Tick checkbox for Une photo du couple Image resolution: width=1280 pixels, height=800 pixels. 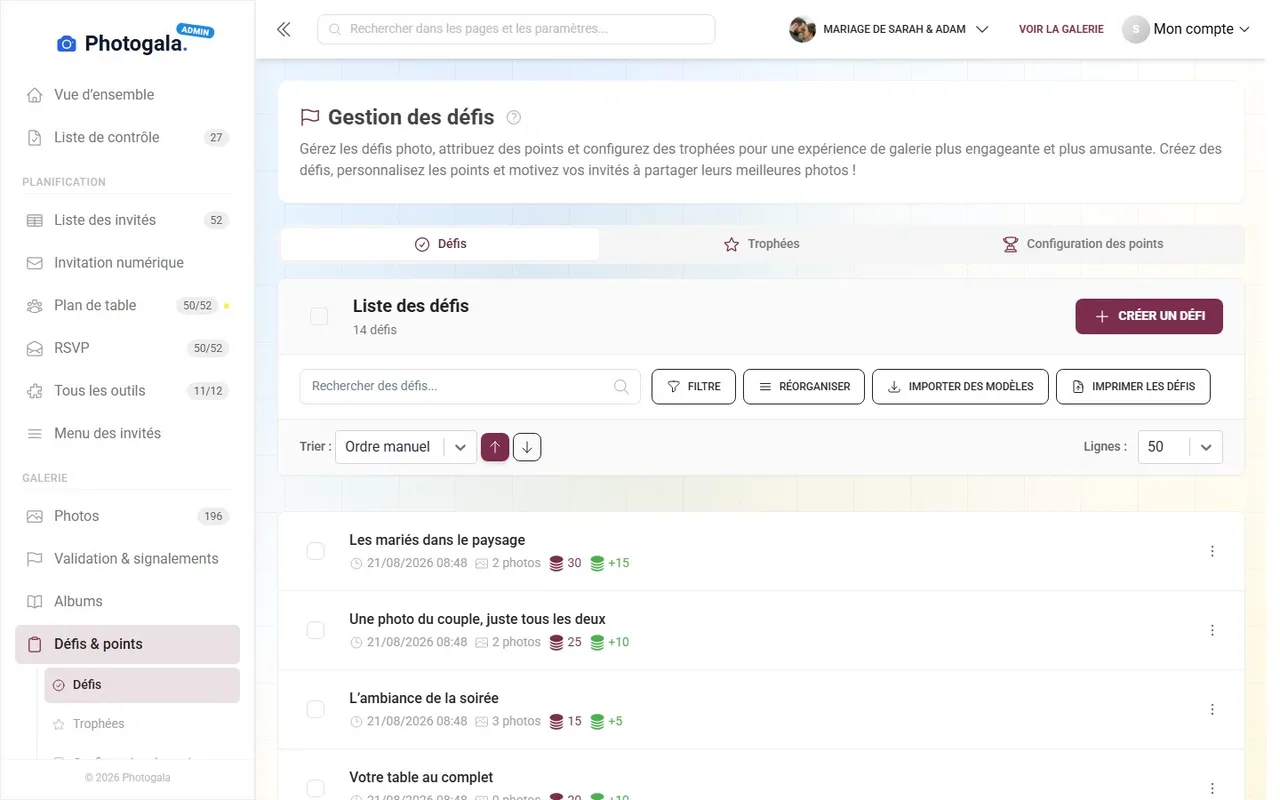coord(315,630)
